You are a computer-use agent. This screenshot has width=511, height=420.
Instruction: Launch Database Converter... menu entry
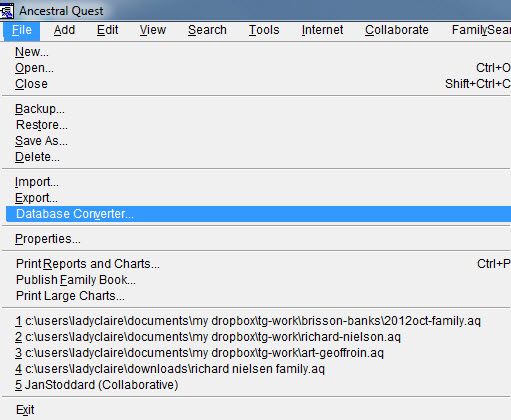(257, 214)
